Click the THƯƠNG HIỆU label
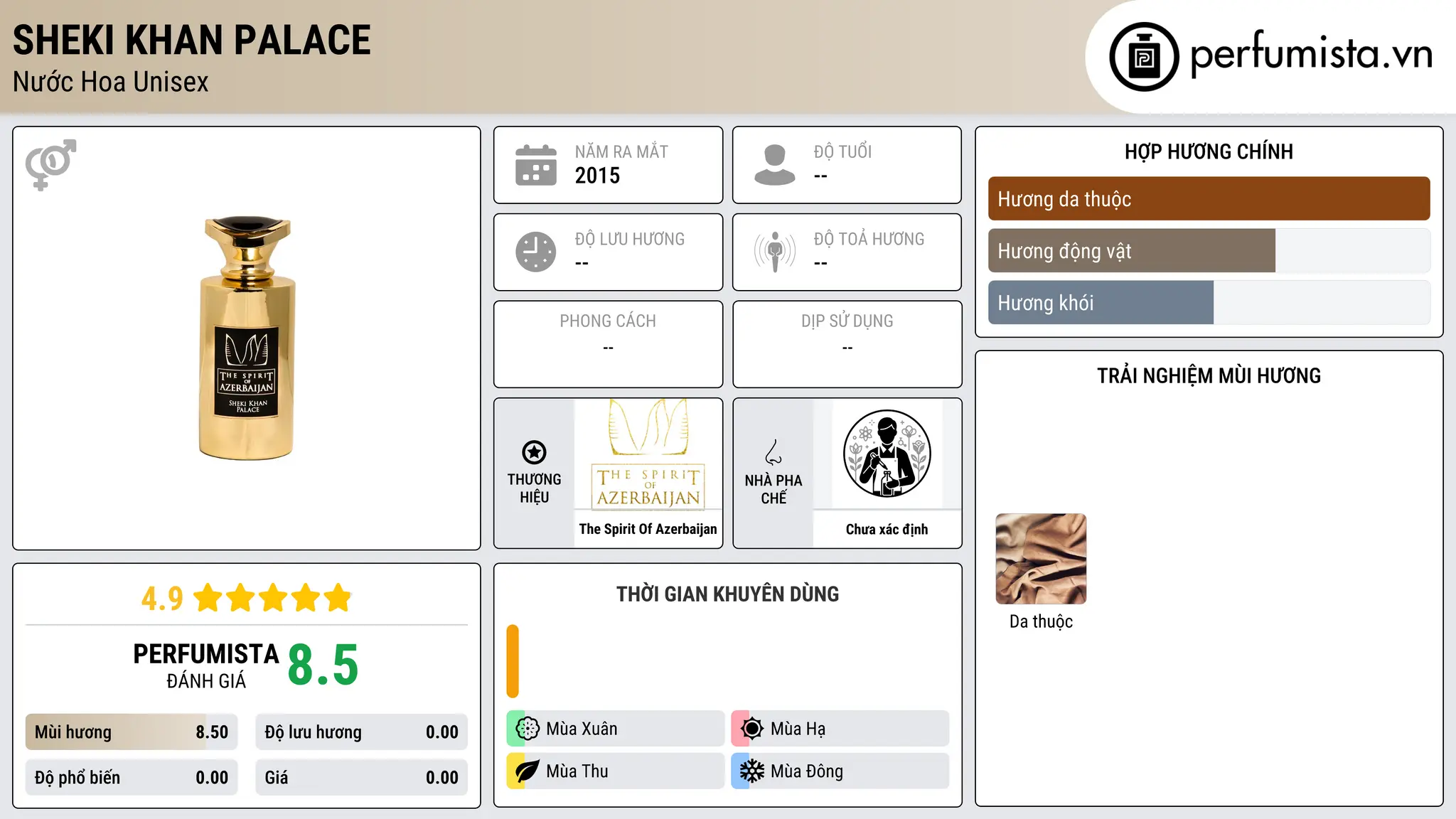Viewport: 1456px width, 819px height. pyautogui.click(x=534, y=488)
